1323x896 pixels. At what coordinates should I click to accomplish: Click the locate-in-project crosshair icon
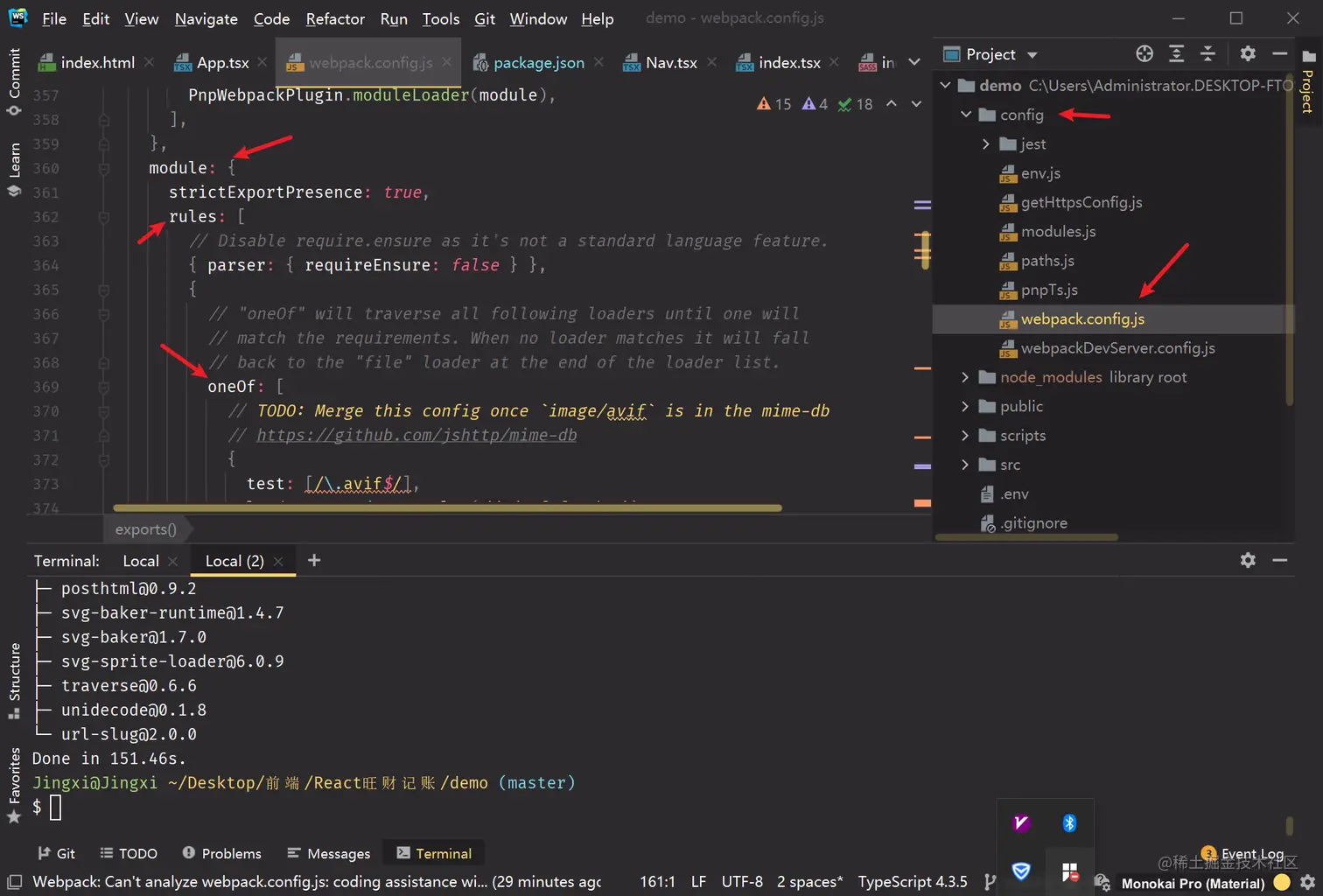pyautogui.click(x=1144, y=54)
